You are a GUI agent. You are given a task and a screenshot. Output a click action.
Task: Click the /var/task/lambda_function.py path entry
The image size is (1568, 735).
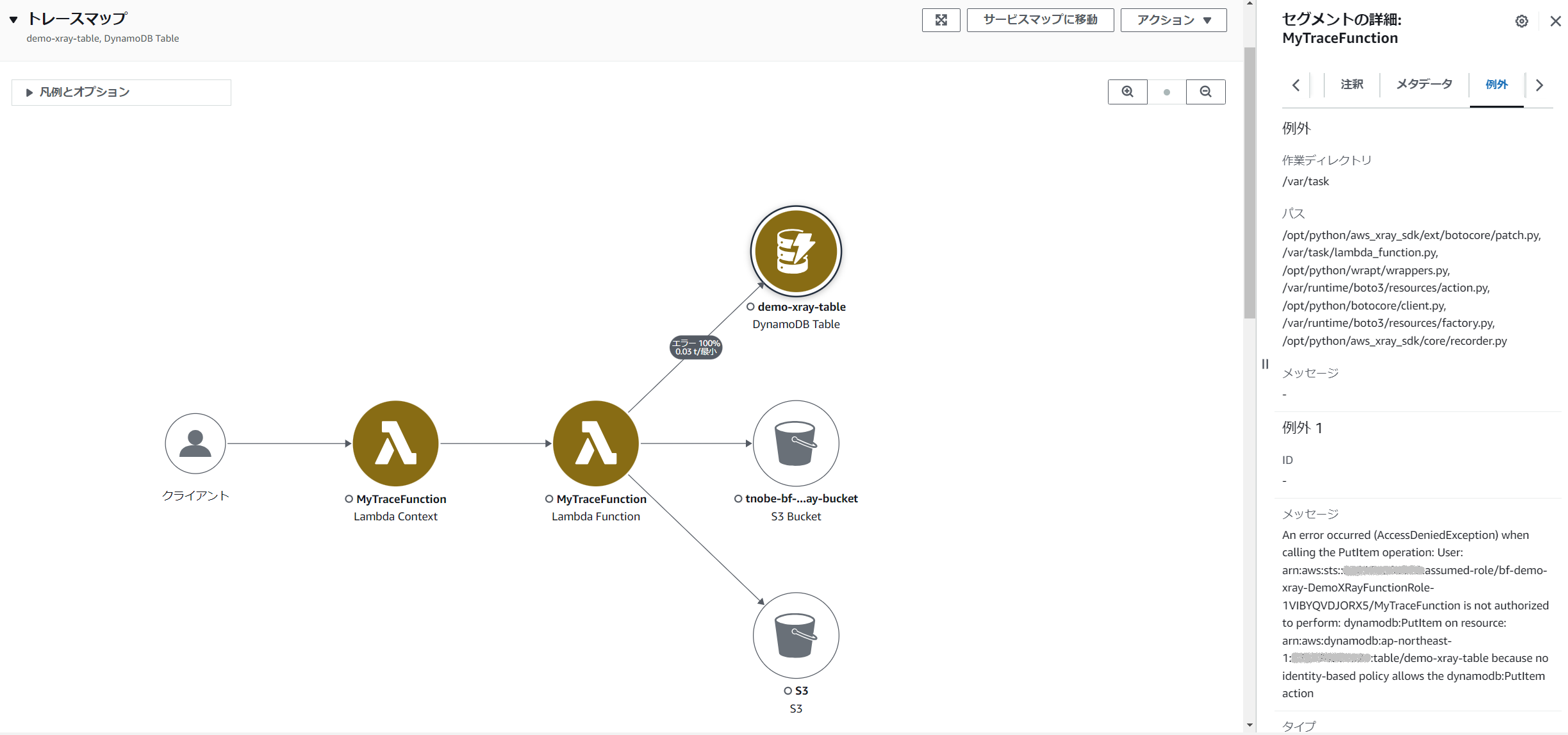tap(1360, 252)
